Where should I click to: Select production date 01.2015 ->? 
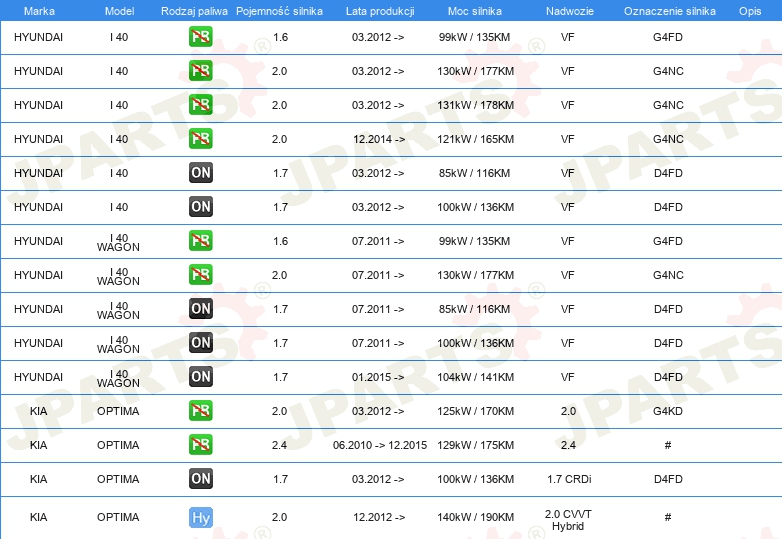tap(378, 377)
